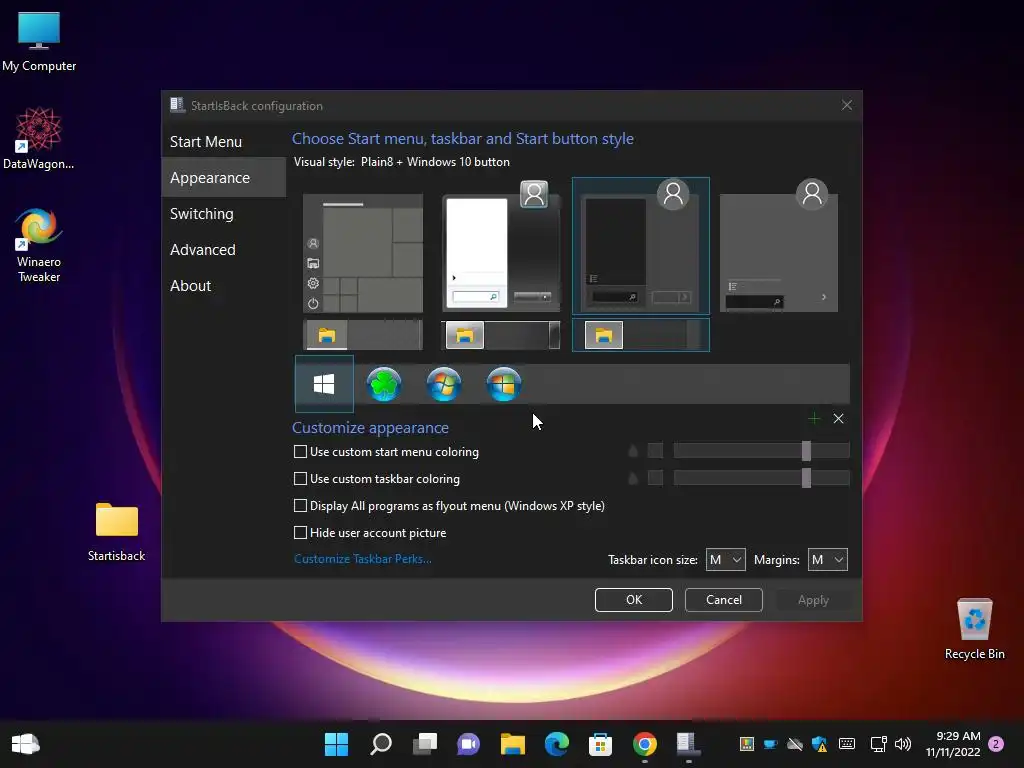Open the clock and date in the taskbar
1024x768 pixels.
click(953, 744)
